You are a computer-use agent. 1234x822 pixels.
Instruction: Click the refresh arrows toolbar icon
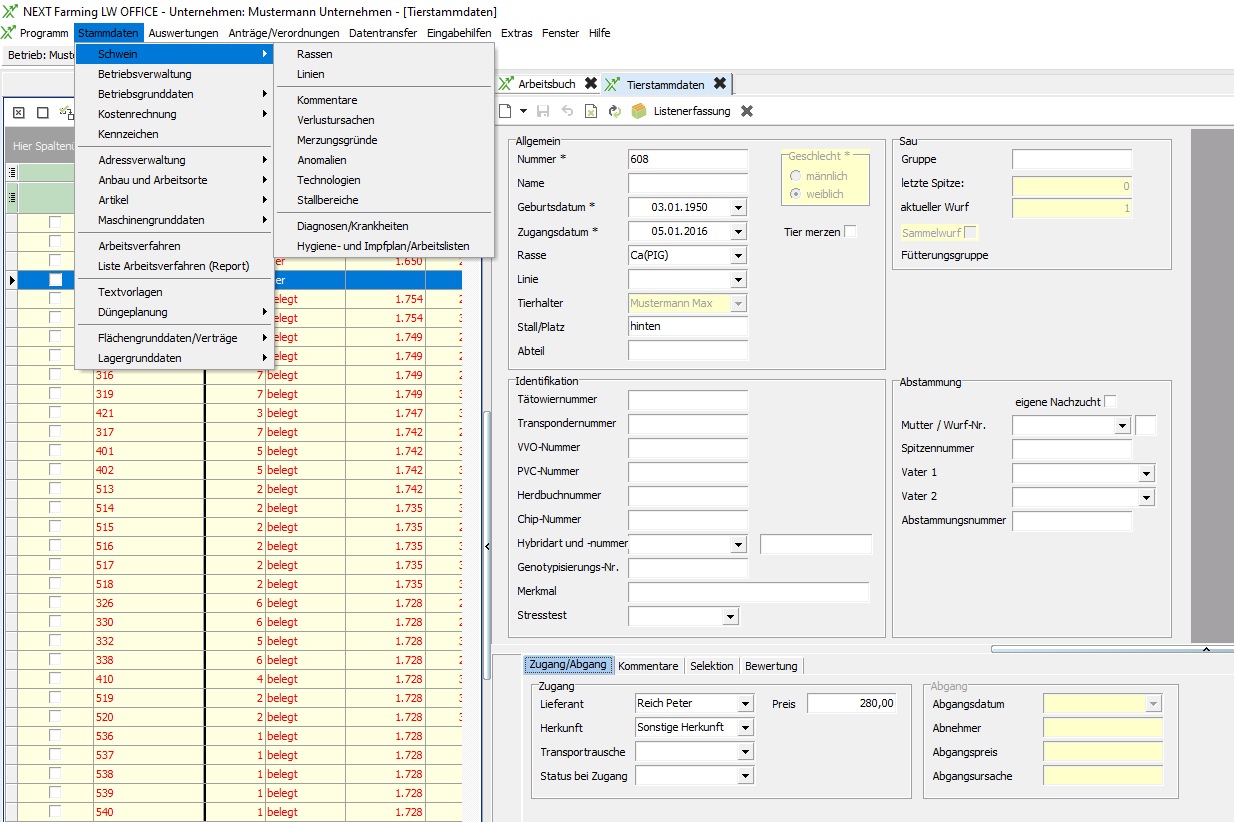[x=614, y=111]
